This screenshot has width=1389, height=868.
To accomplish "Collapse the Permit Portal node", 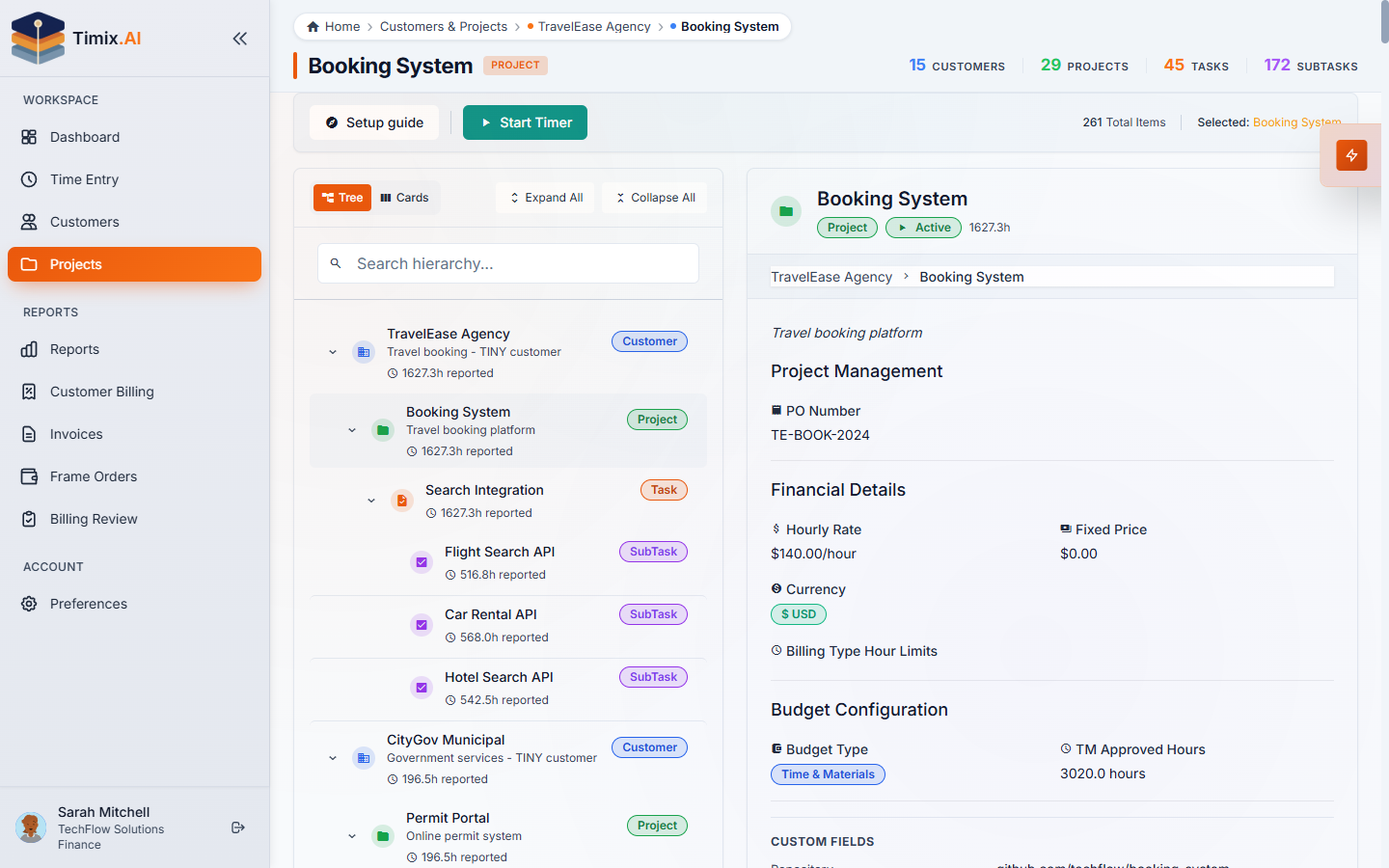I will [x=352, y=836].
